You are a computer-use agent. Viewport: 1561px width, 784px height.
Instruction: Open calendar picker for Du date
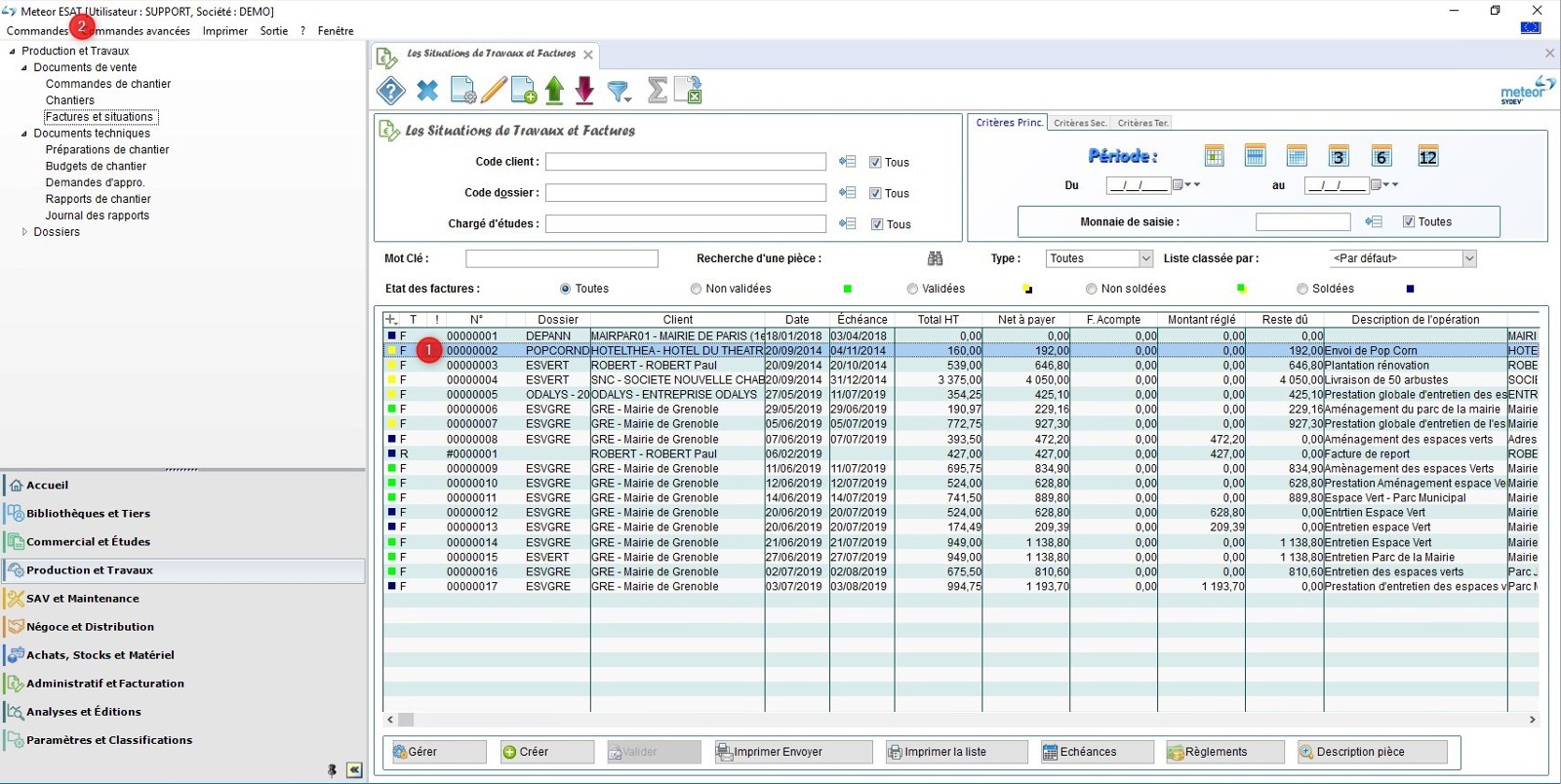point(1179,185)
